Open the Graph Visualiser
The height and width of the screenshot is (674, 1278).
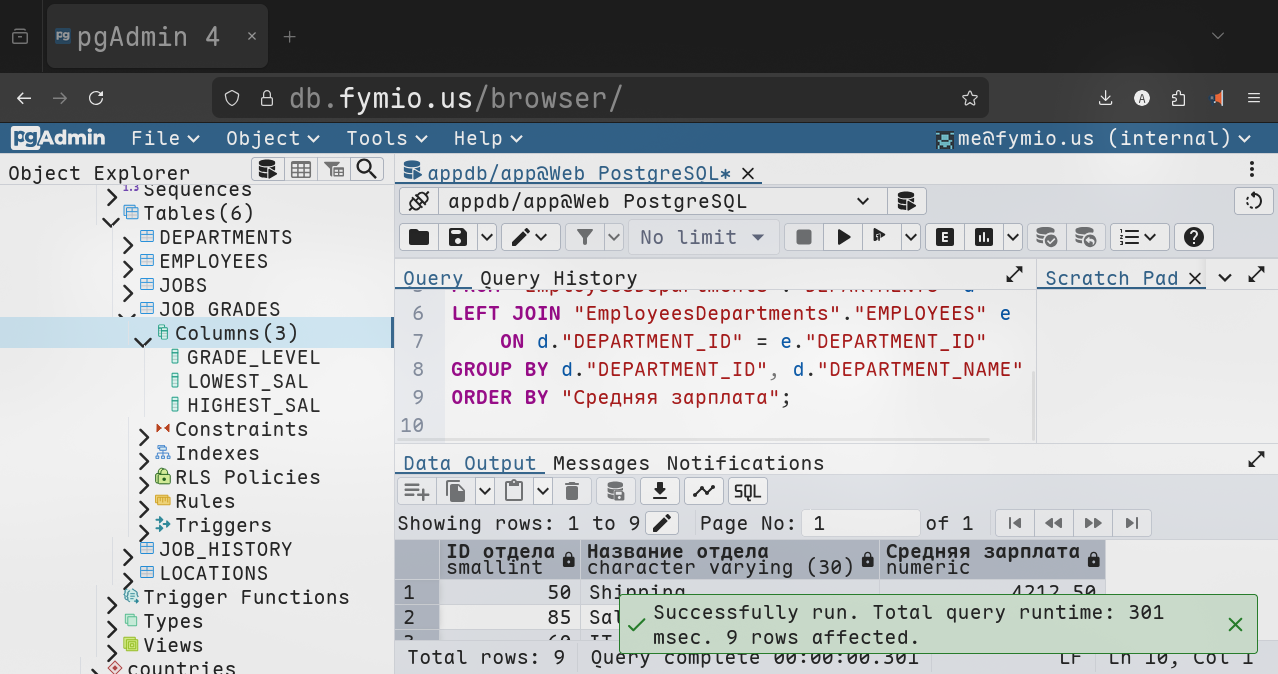[703, 491]
